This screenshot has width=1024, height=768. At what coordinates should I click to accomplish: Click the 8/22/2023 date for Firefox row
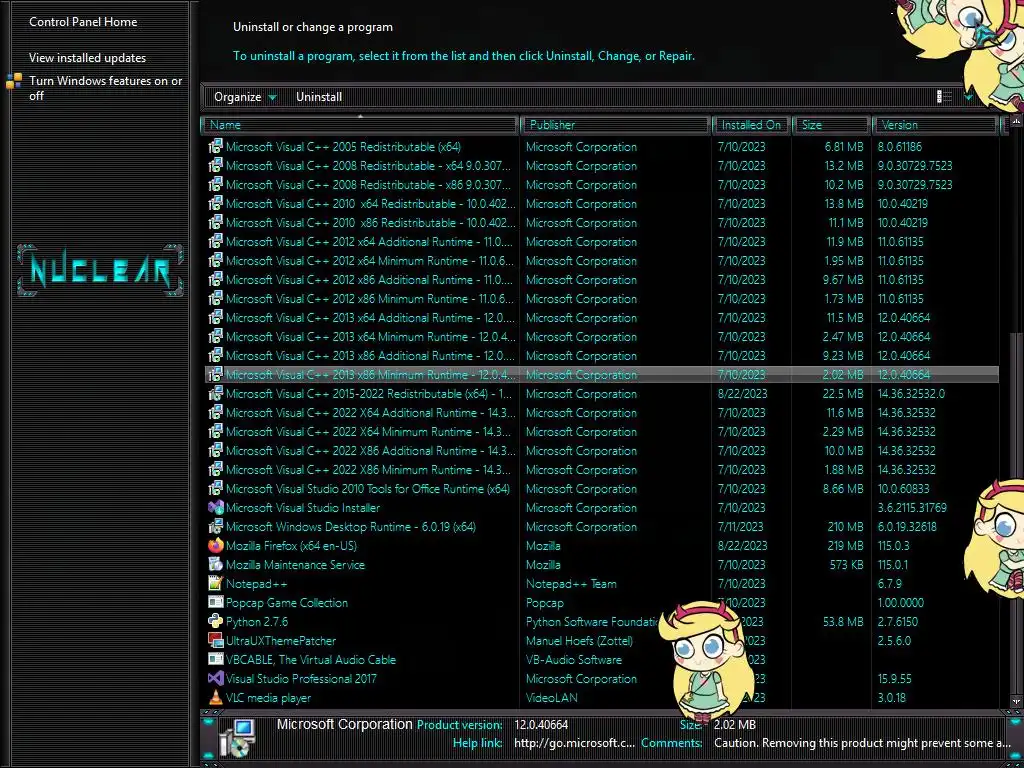[743, 545]
